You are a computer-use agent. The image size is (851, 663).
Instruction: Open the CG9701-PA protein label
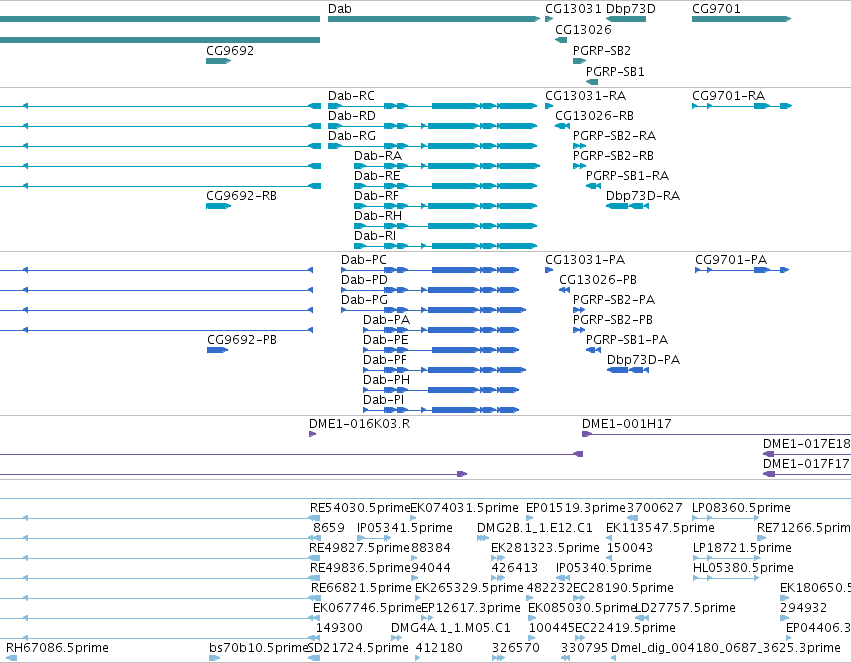click(x=731, y=260)
